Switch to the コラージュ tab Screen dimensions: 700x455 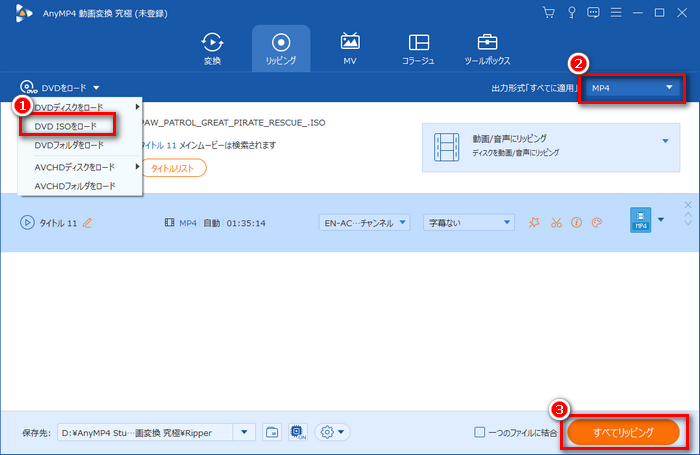pyautogui.click(x=419, y=50)
